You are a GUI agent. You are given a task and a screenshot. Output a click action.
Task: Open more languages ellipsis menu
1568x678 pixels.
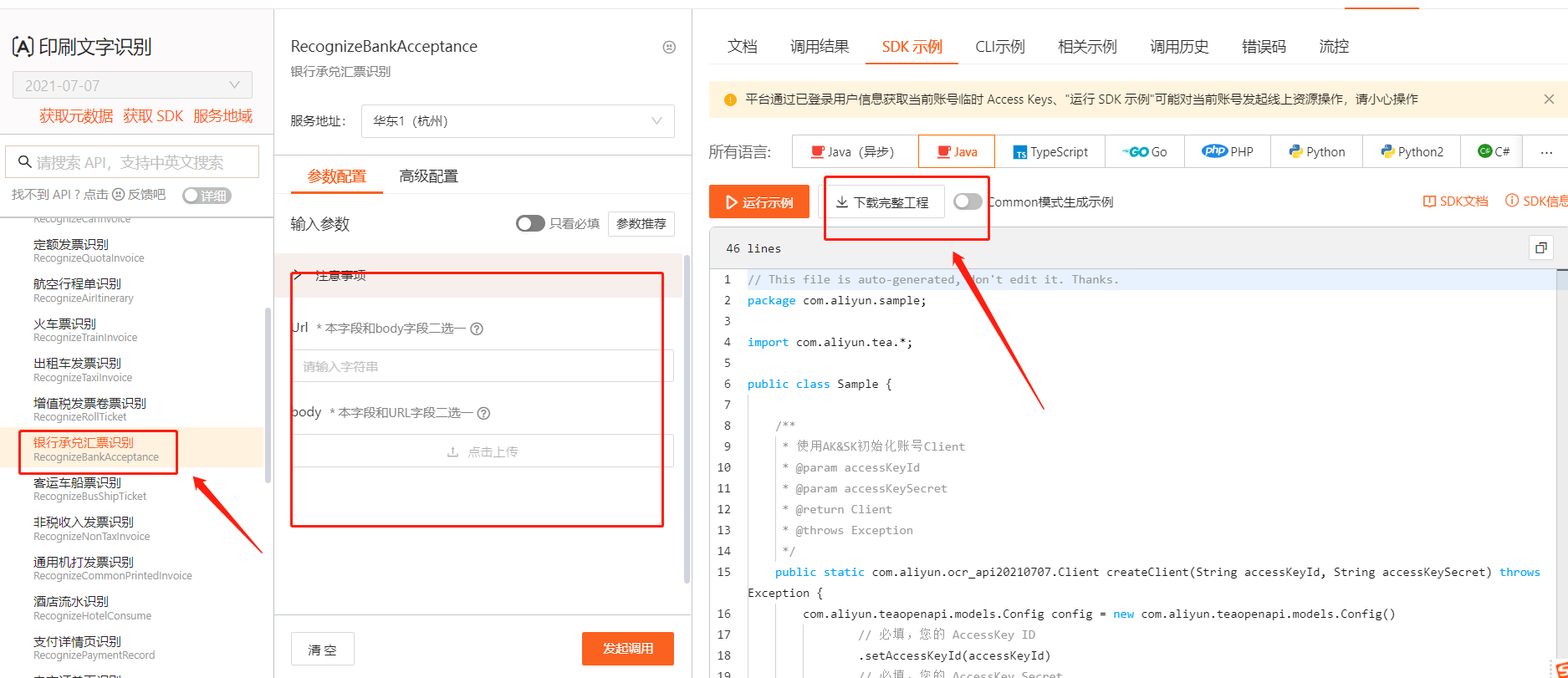pyautogui.click(x=1545, y=152)
